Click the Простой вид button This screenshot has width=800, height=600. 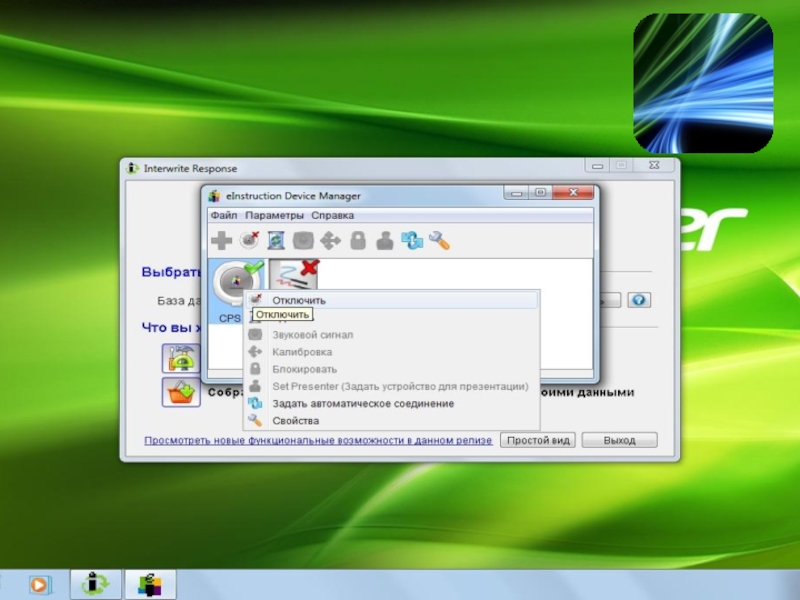(537, 440)
